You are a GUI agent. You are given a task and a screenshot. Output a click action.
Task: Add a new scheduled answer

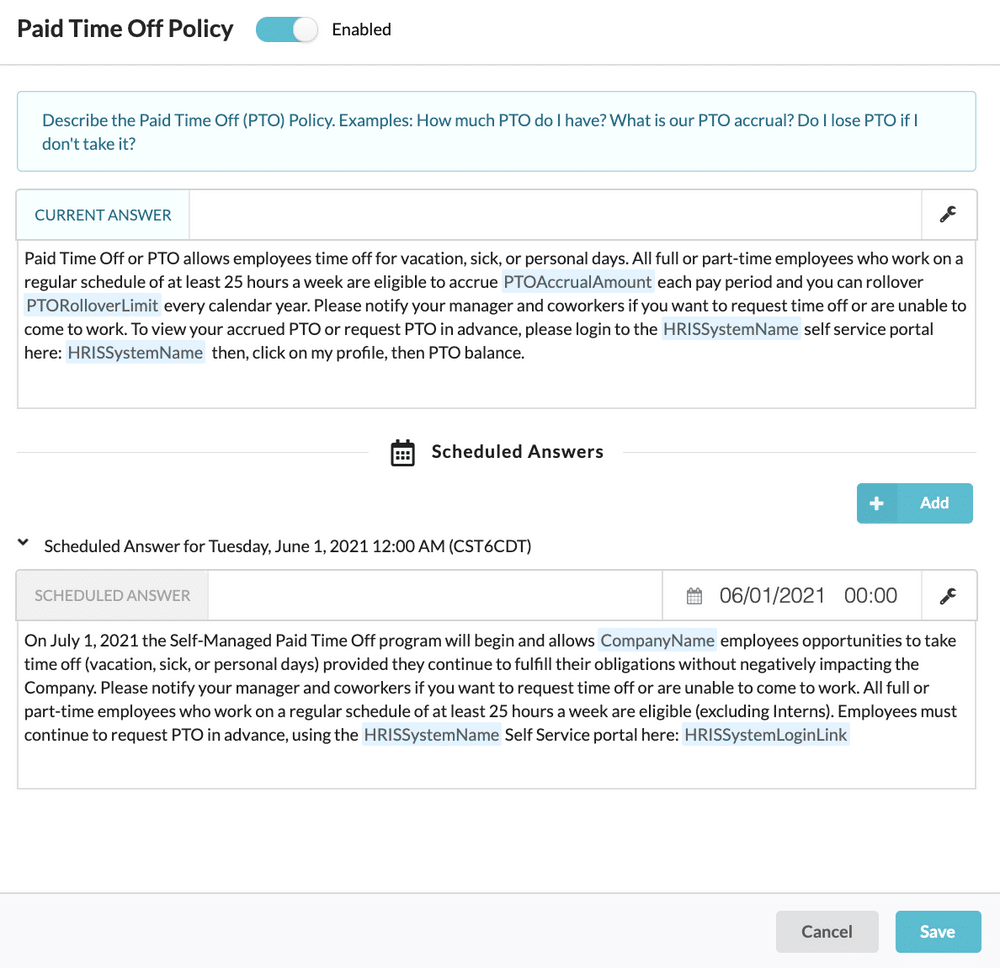pyautogui.click(x=915, y=503)
